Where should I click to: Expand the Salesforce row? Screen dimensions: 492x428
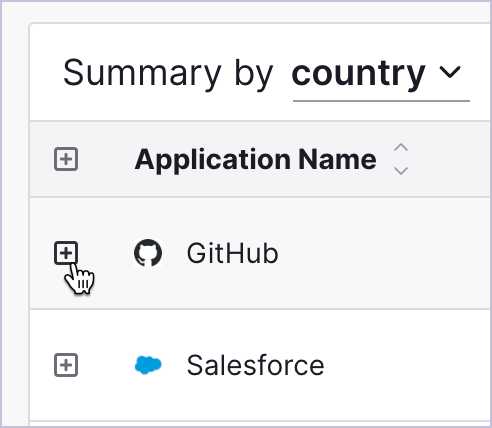pyautogui.click(x=66, y=365)
